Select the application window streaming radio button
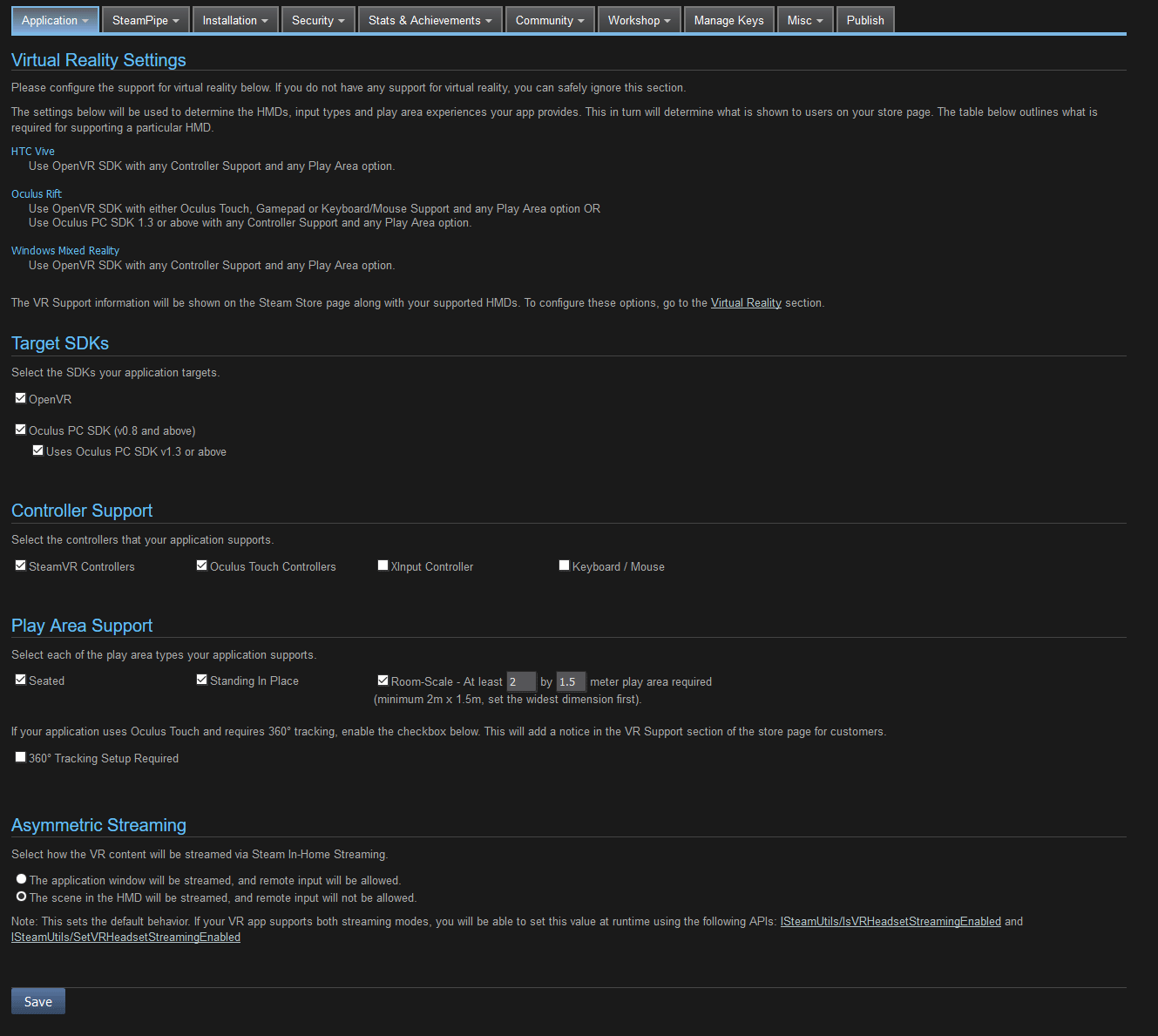1158x1036 pixels. (21, 878)
